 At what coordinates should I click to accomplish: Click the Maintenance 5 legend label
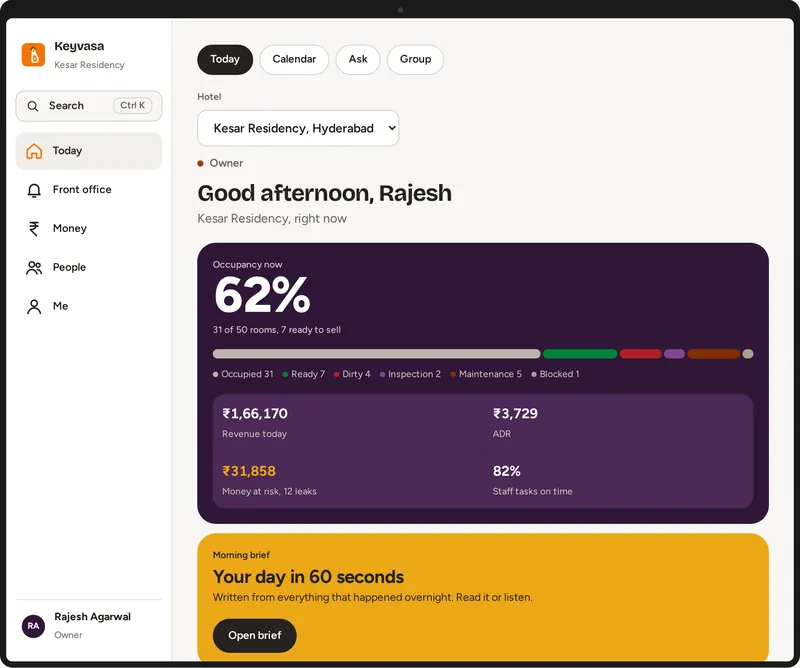click(x=486, y=374)
